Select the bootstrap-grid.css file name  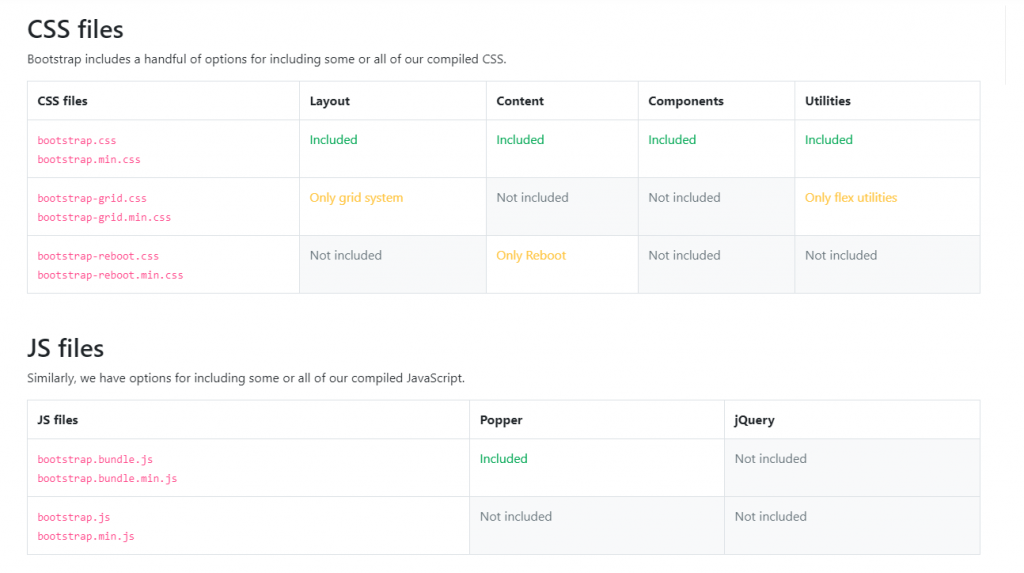[92, 199]
